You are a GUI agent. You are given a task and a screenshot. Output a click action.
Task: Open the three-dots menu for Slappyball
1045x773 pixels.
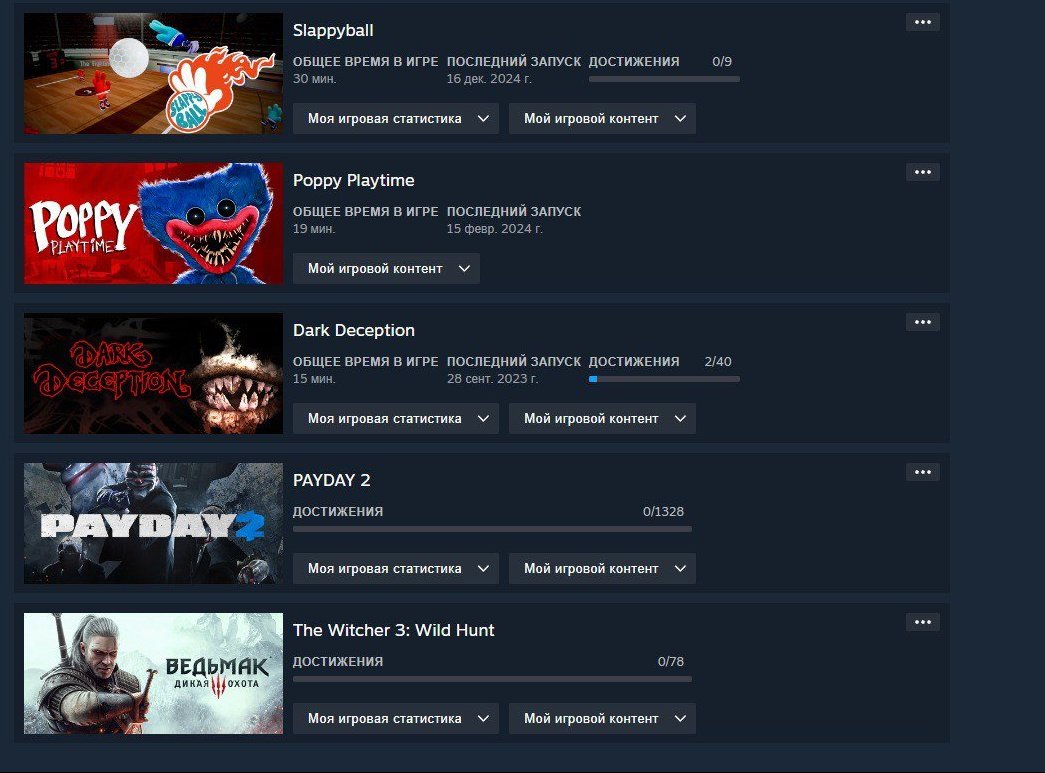(922, 22)
